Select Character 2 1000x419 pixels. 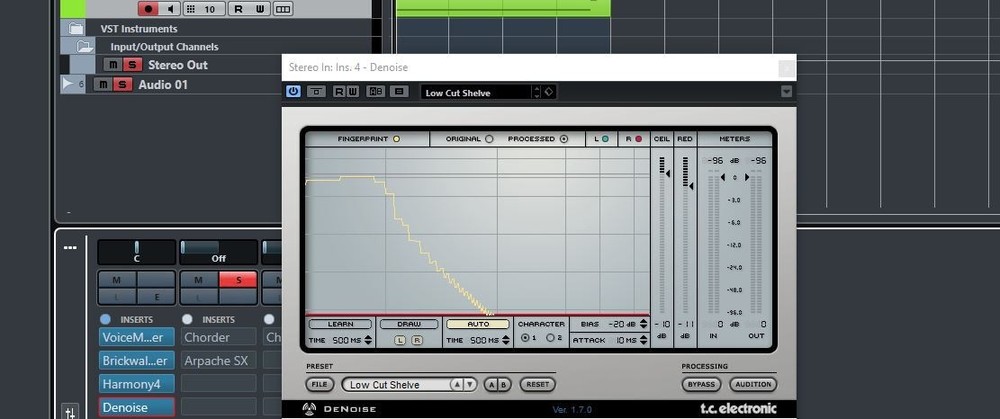(x=550, y=338)
